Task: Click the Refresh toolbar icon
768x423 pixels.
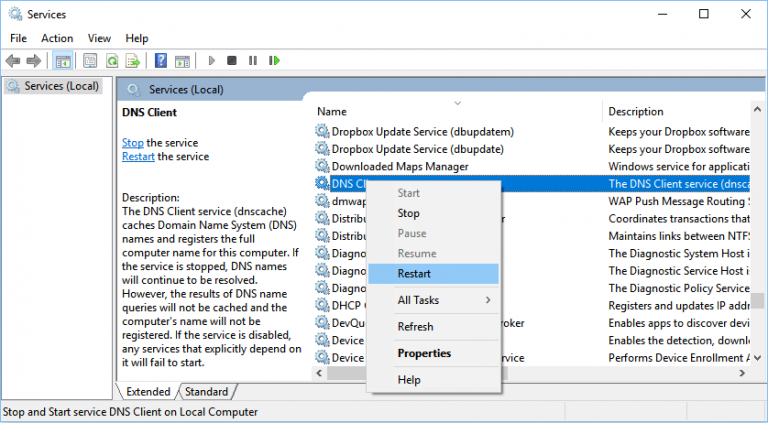Action: pyautogui.click(x=112, y=60)
